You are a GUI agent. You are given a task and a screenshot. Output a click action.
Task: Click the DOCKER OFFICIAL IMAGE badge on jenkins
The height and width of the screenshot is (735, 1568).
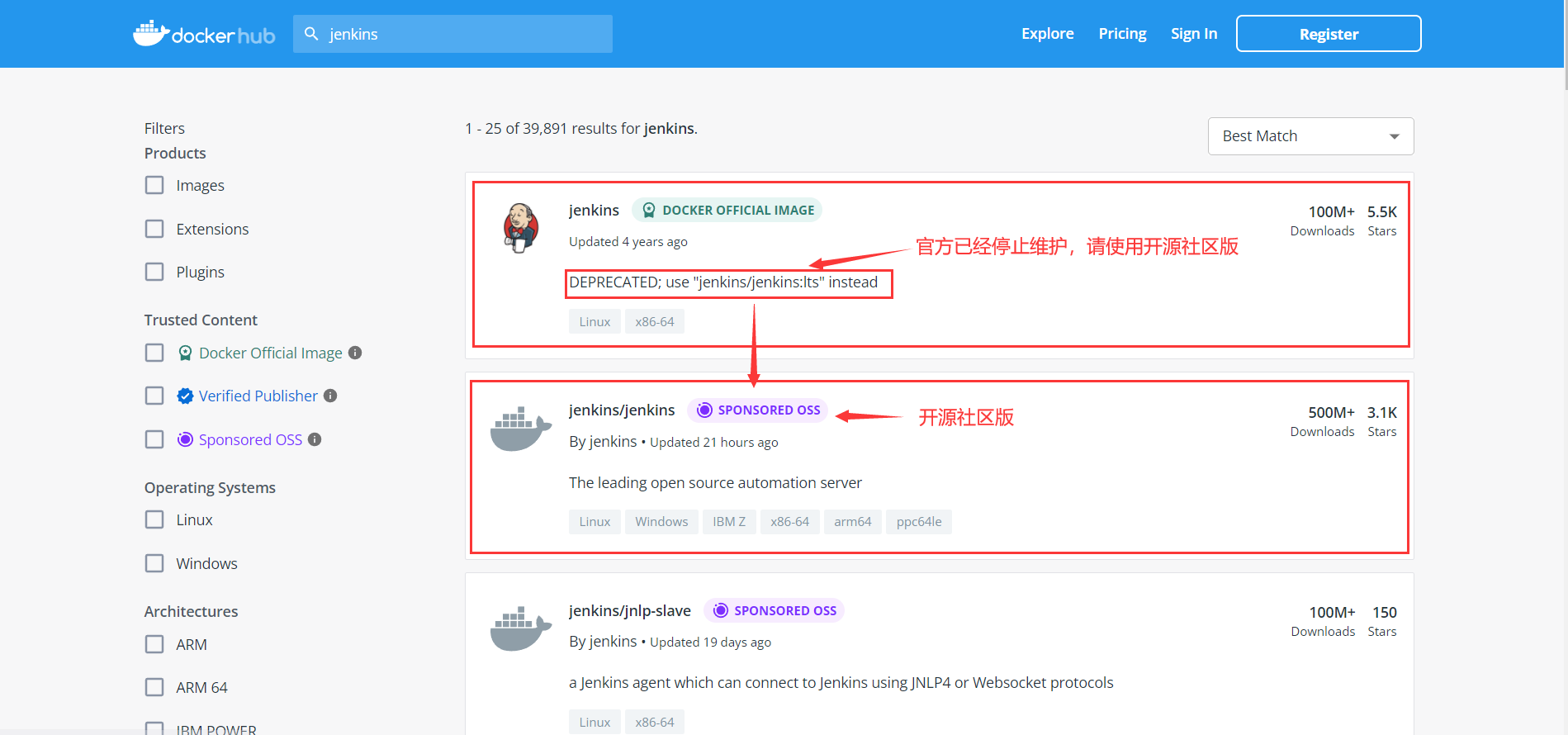(727, 210)
